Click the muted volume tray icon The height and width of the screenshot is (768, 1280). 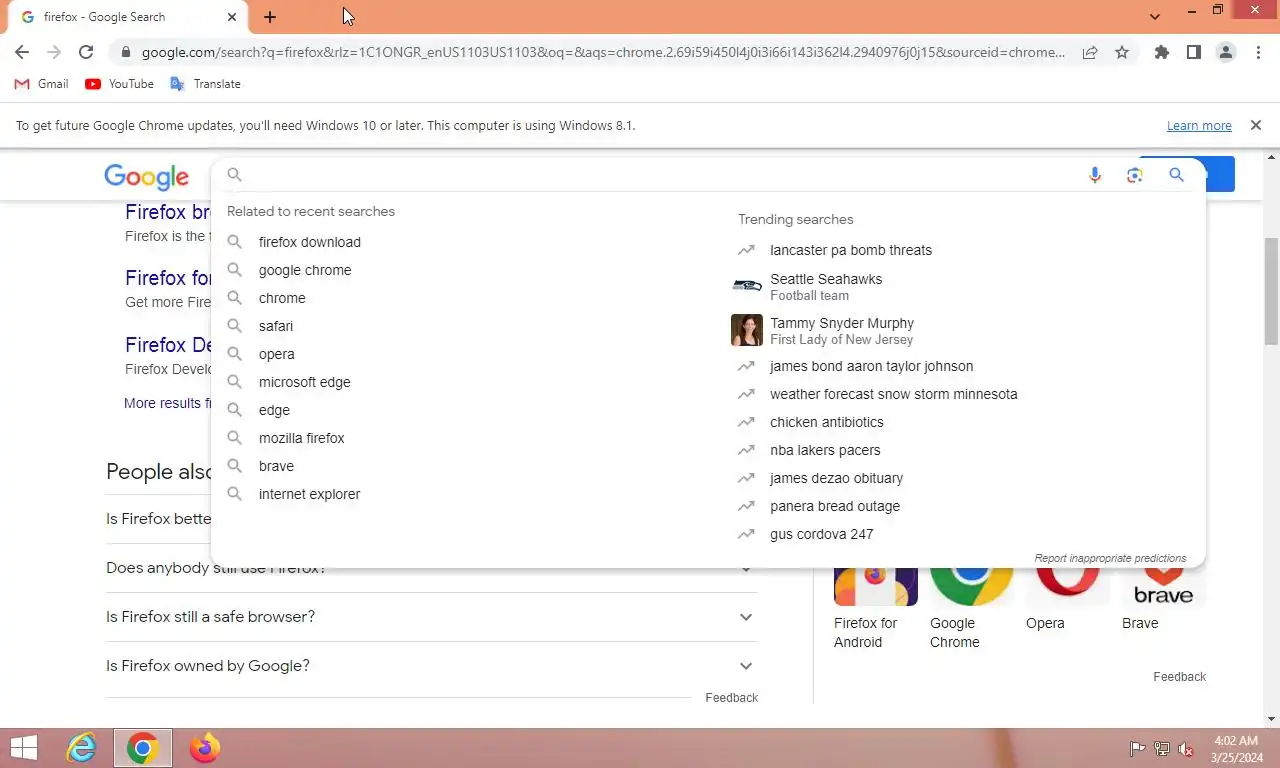1186,748
